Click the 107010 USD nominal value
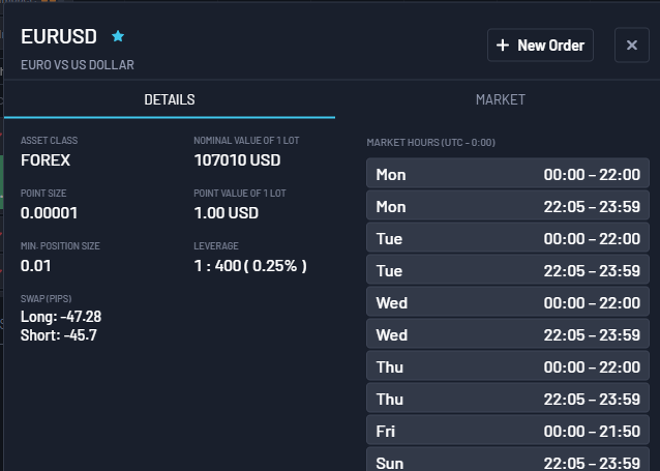The width and height of the screenshot is (660, 471). pos(237,160)
